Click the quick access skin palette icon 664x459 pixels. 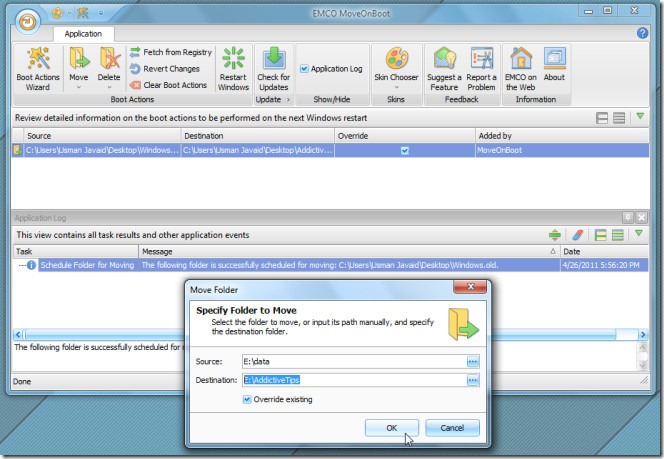point(58,13)
